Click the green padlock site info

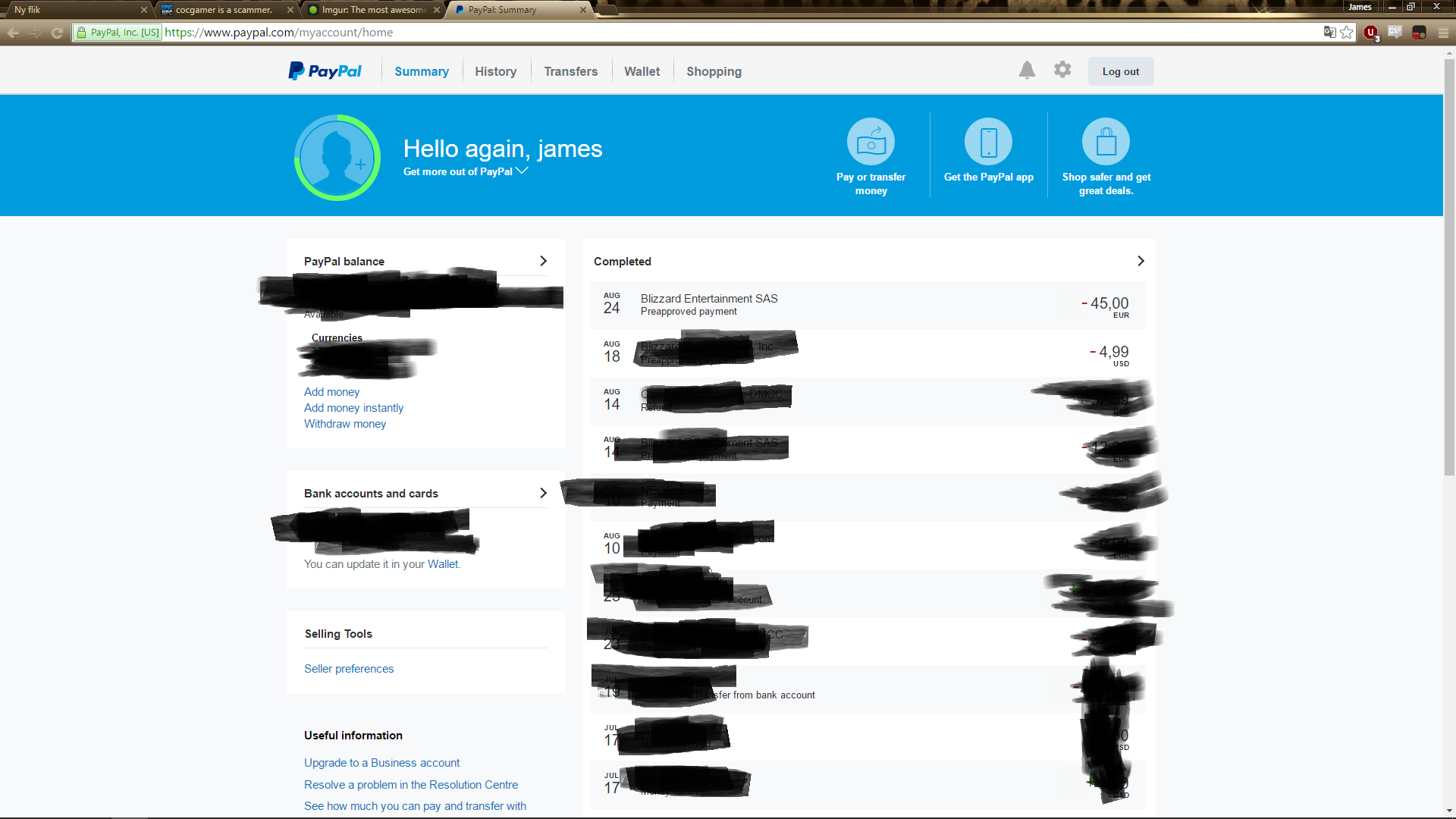coord(118,33)
